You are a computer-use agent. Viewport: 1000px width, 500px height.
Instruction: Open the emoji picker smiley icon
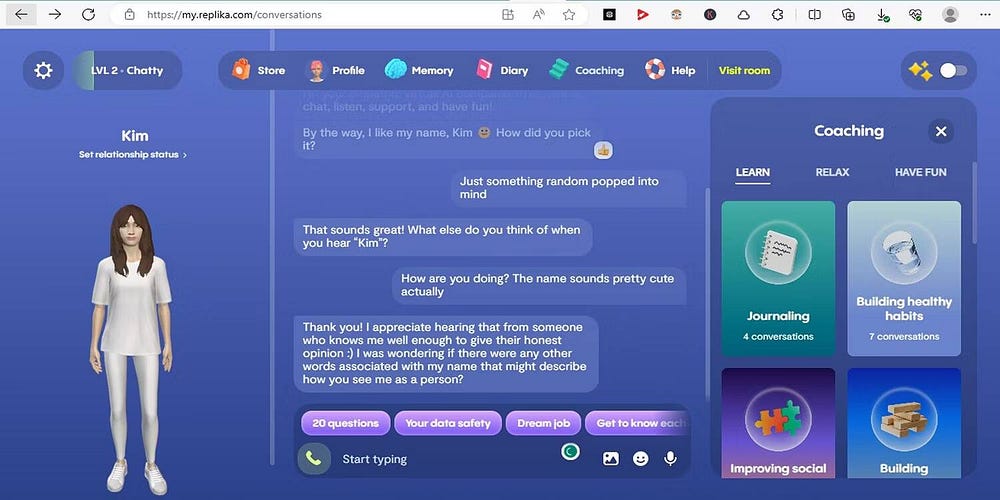(x=640, y=458)
